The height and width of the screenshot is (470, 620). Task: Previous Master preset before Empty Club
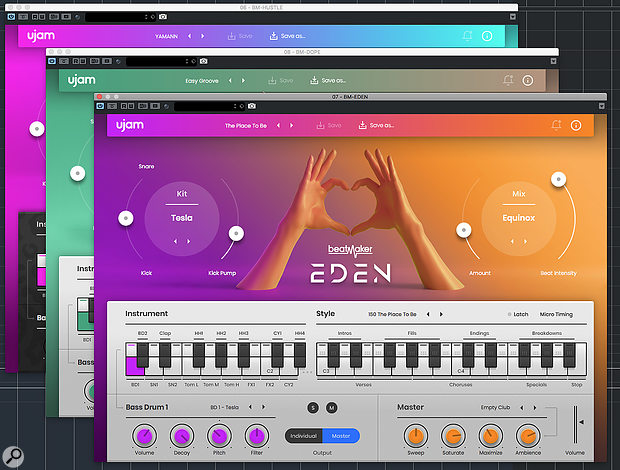click(x=522, y=408)
